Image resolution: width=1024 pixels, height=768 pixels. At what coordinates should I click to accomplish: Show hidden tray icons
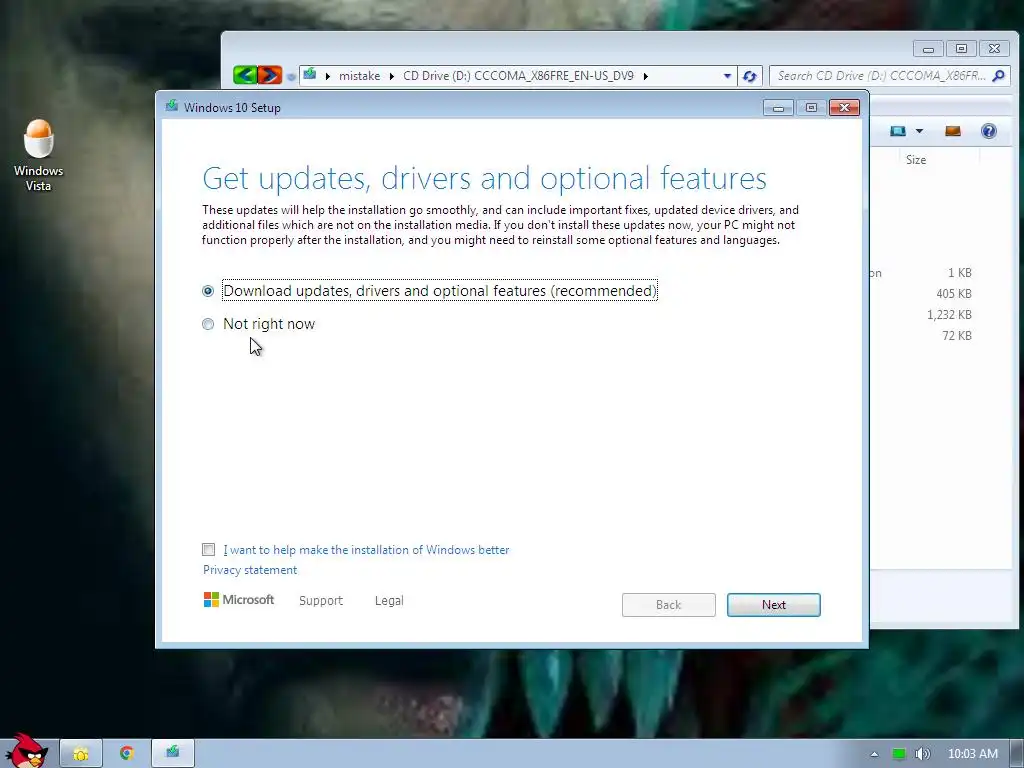click(874, 754)
